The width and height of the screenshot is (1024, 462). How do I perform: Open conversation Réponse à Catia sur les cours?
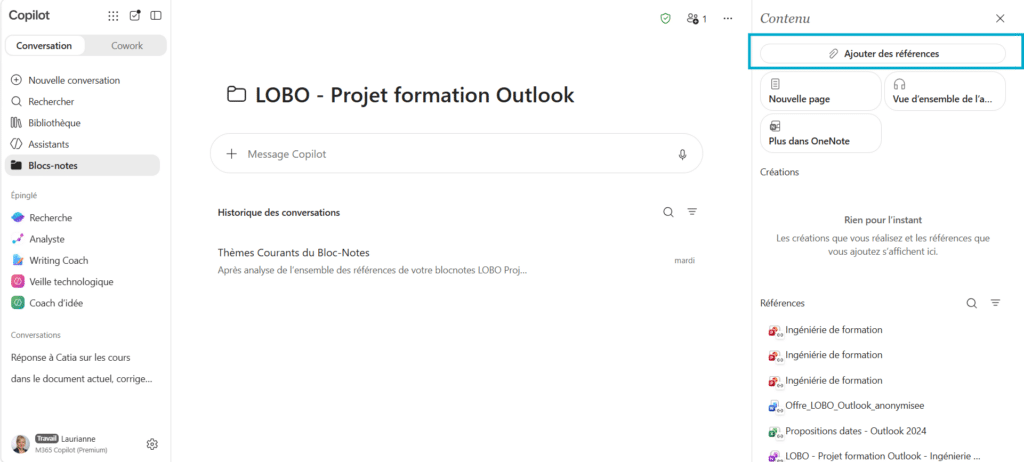click(71, 357)
